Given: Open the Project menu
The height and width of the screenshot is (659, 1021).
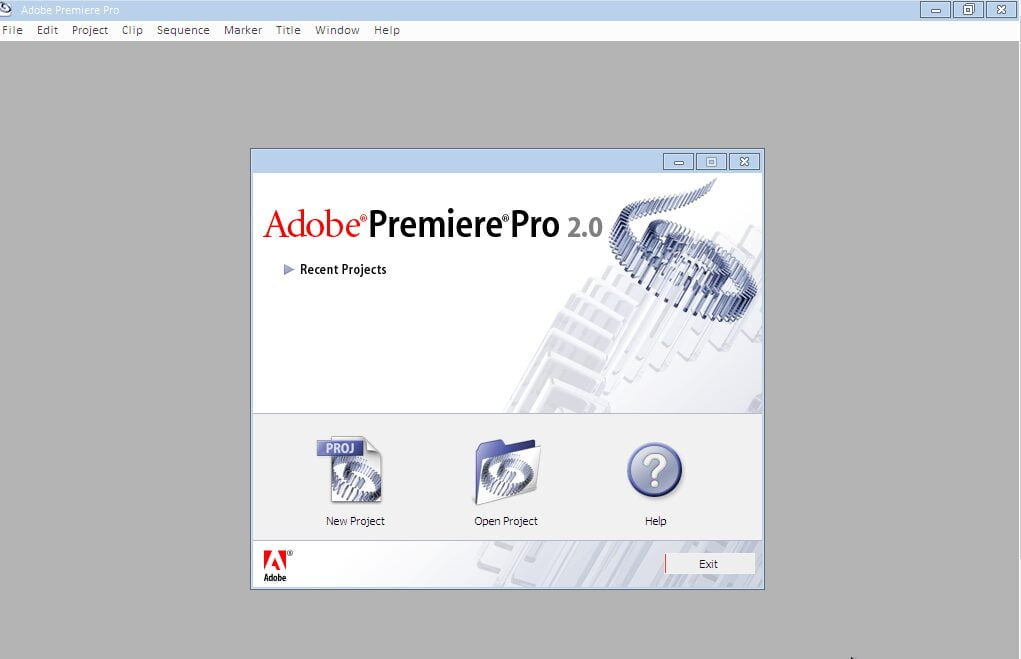Looking at the screenshot, I should (90, 30).
